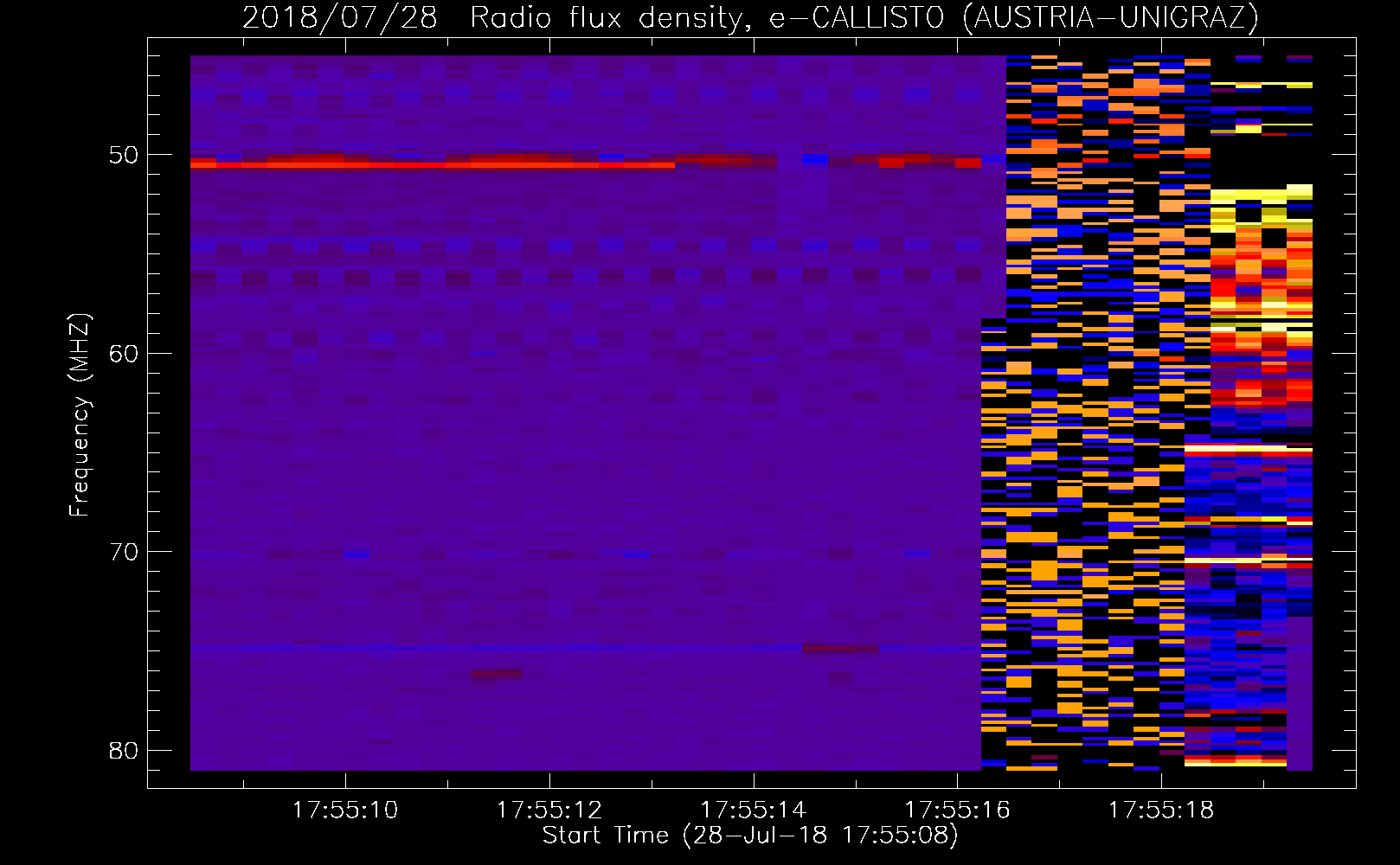The width and height of the screenshot is (1400, 865).
Task: Click the "Start Time (28-Jul-18 17:55:08)" axis label
Action: (x=750, y=836)
